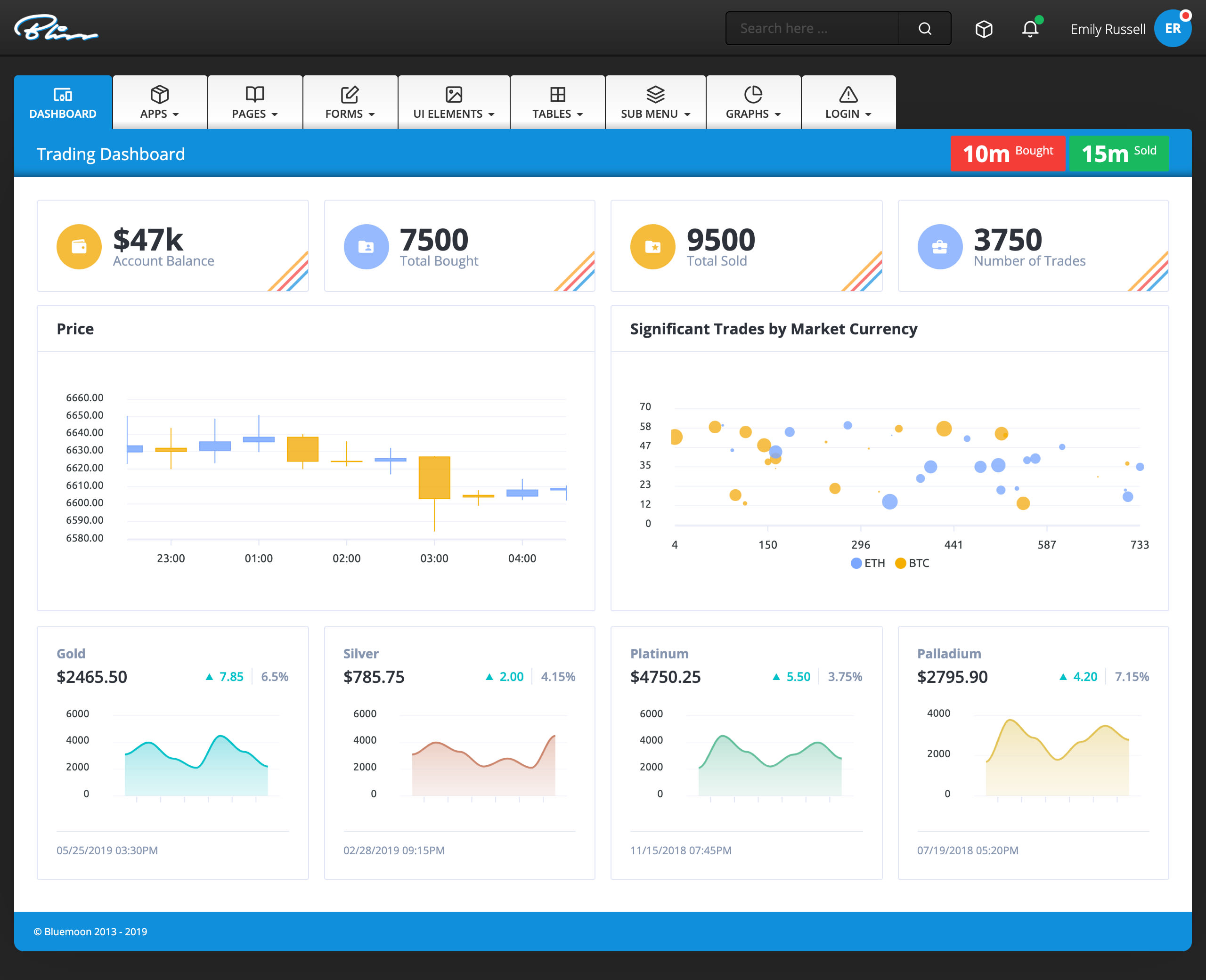The height and width of the screenshot is (980, 1206).
Task: Click the green 15m Sold button
Action: tap(1119, 153)
